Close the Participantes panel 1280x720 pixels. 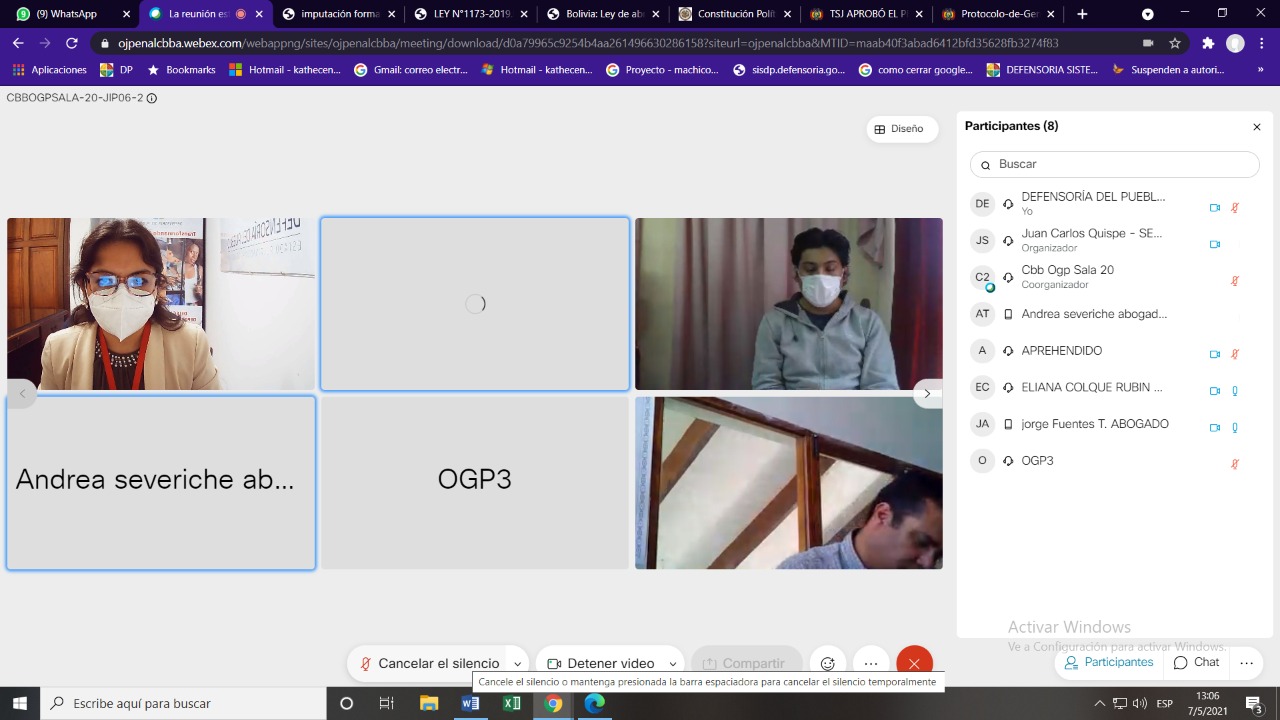[1257, 127]
